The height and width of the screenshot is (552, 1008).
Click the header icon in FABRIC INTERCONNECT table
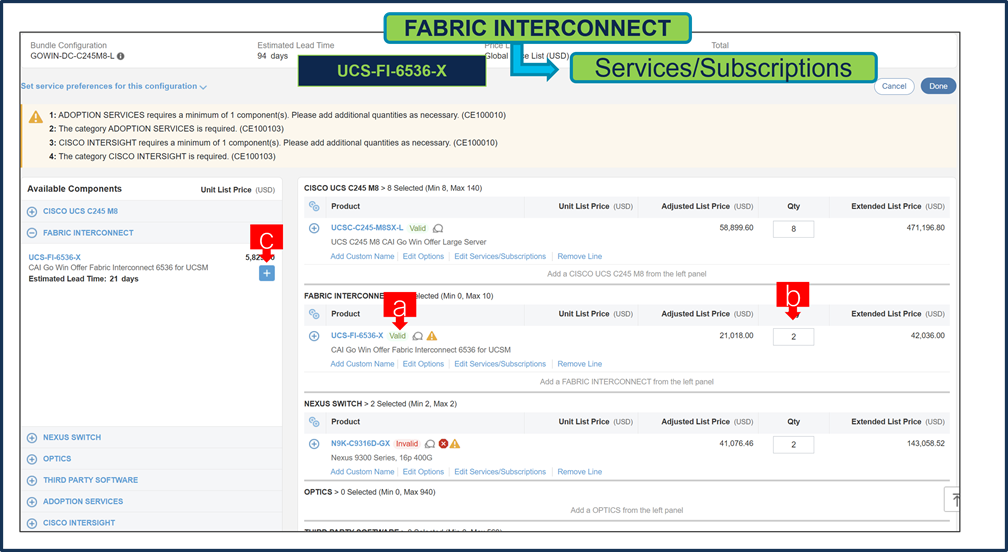(314, 314)
